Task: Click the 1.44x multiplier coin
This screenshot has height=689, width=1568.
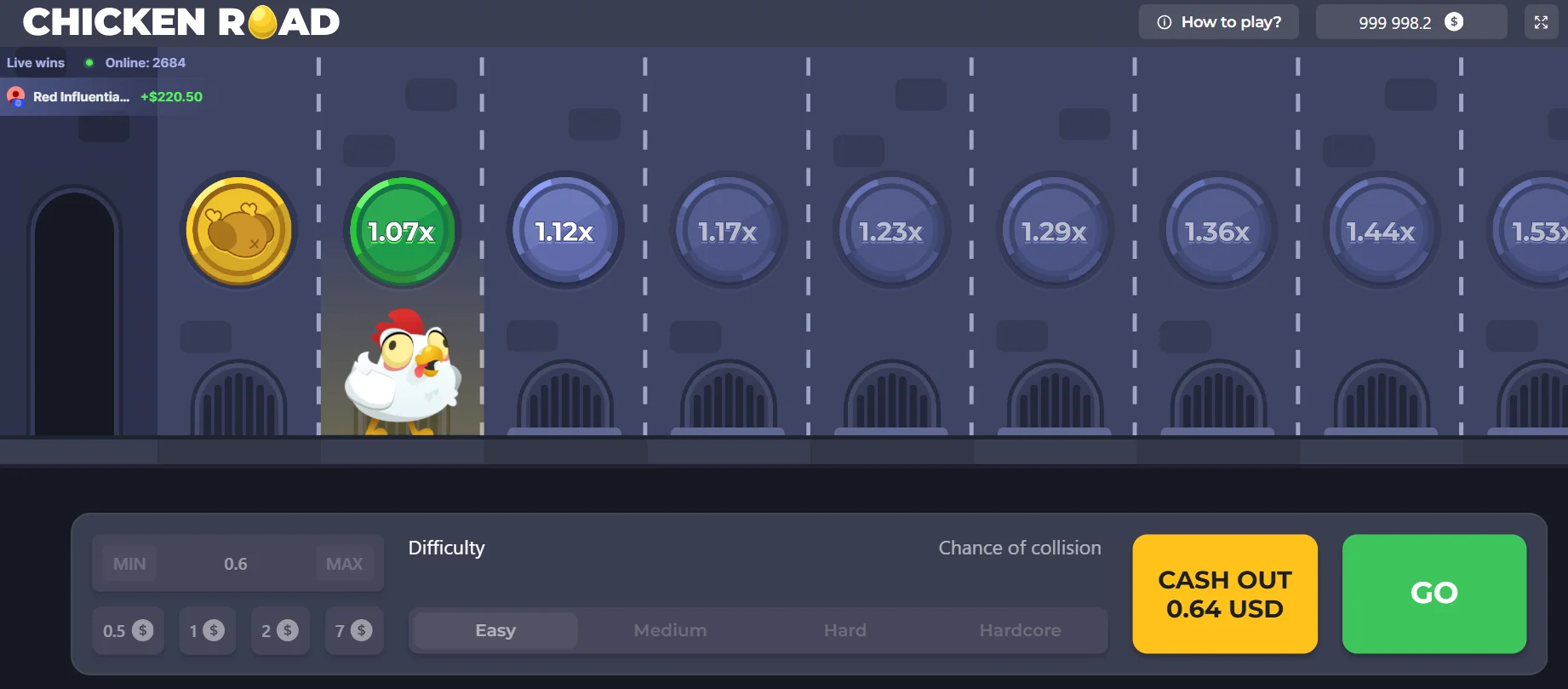Action: [x=1382, y=231]
